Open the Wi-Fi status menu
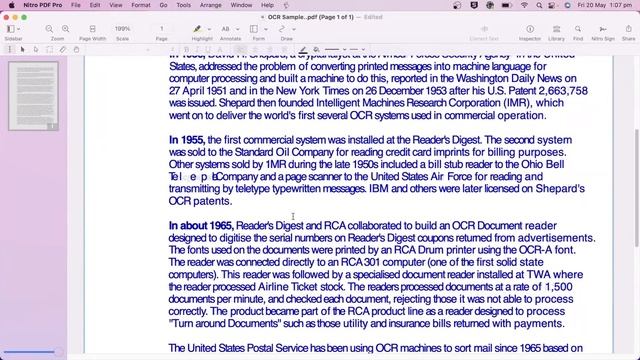The width and height of the screenshot is (640, 360). click(x=524, y=5)
